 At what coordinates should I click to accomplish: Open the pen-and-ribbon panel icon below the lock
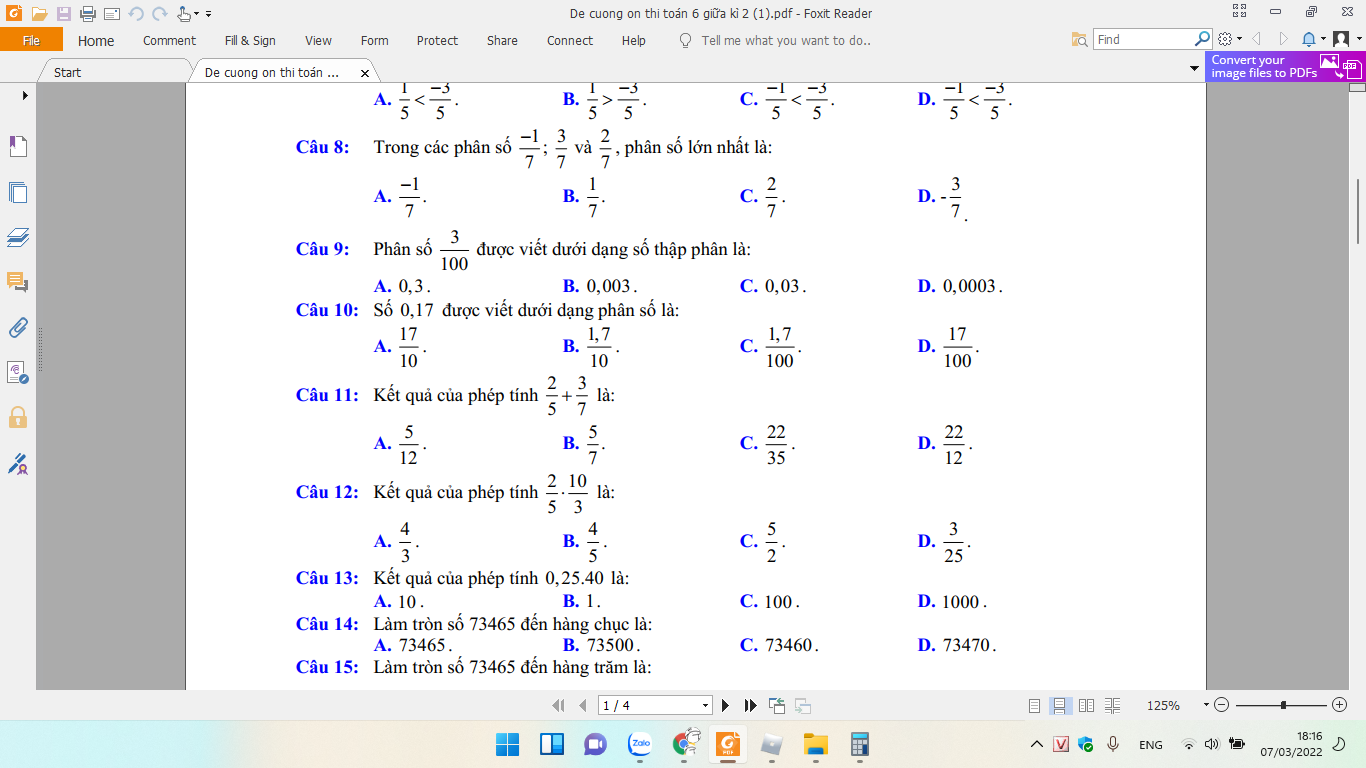click(18, 463)
